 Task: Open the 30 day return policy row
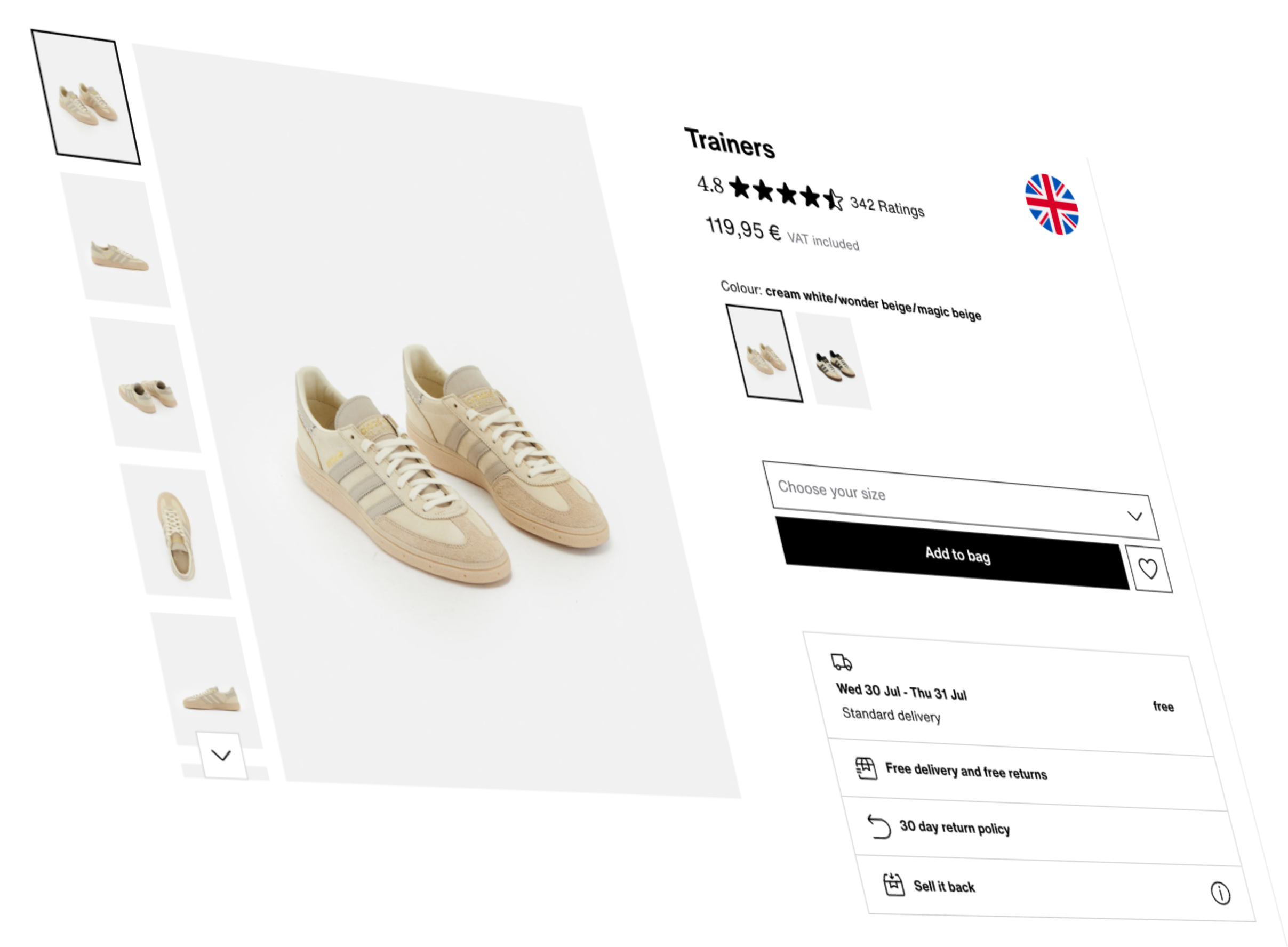1041,830
